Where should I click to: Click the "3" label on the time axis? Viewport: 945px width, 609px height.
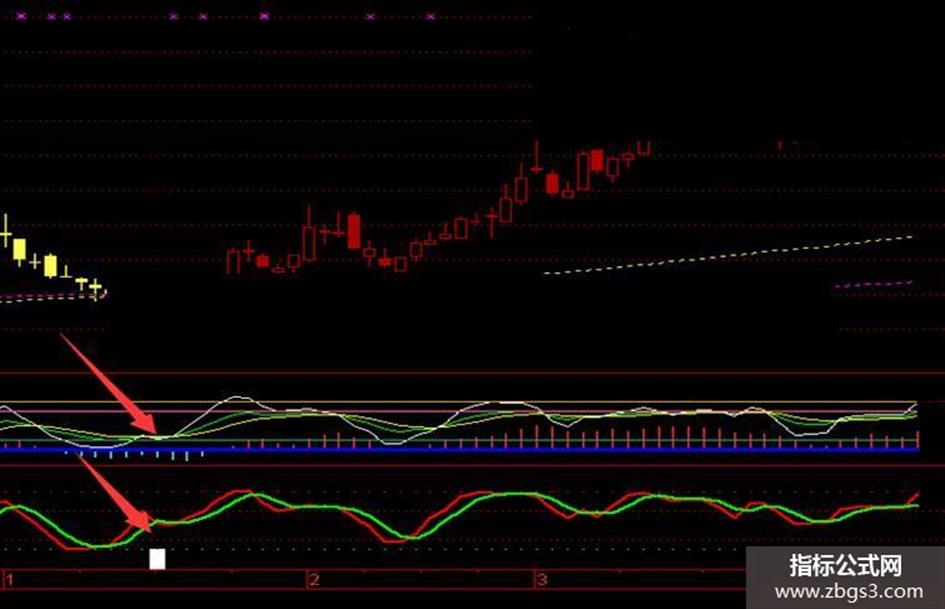coord(542,580)
